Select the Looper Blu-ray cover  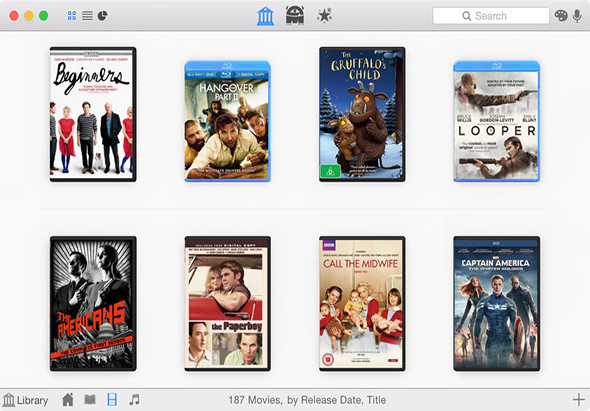(x=497, y=122)
